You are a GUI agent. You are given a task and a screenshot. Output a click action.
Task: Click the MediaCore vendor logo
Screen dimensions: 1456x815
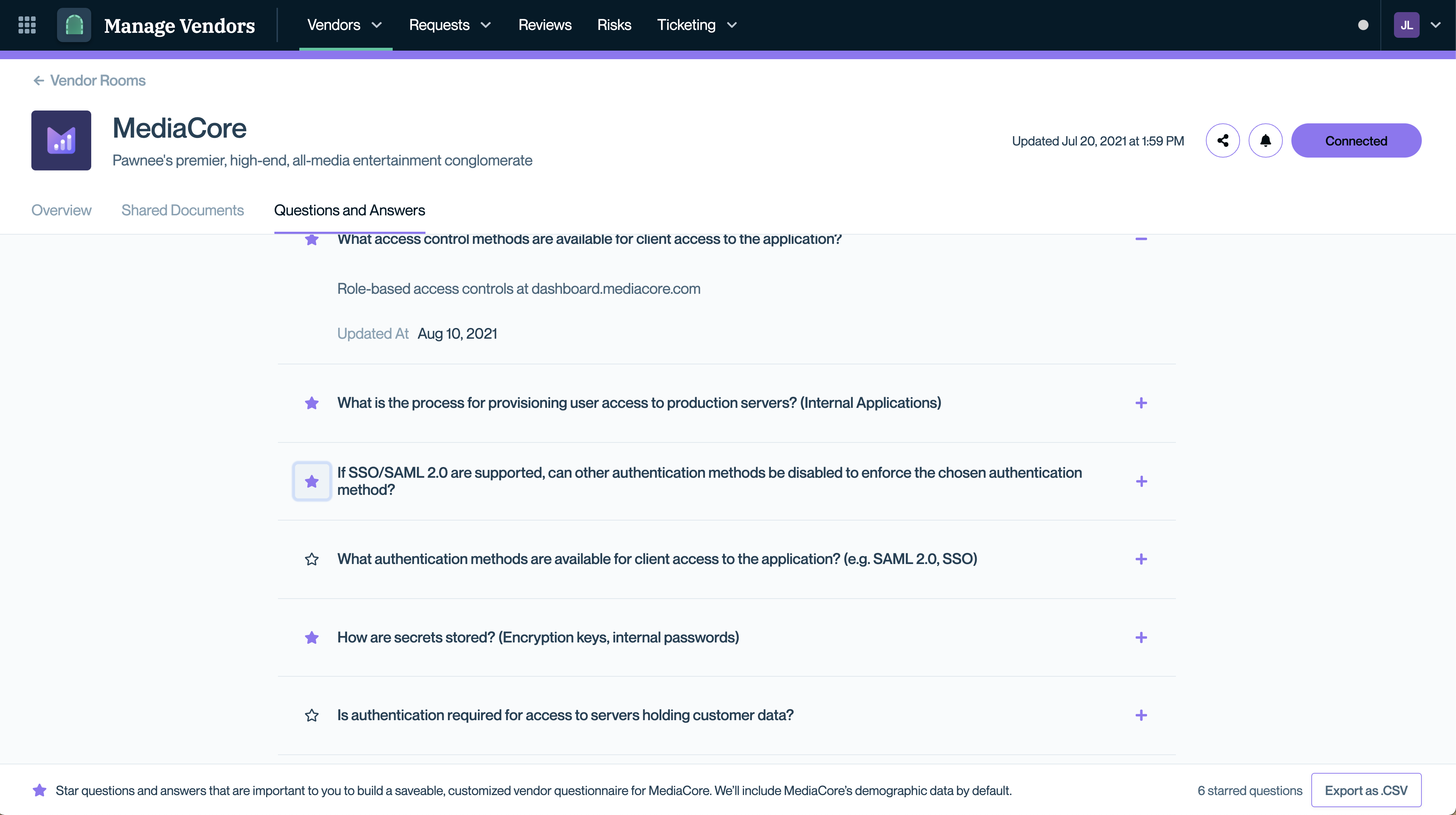click(61, 140)
